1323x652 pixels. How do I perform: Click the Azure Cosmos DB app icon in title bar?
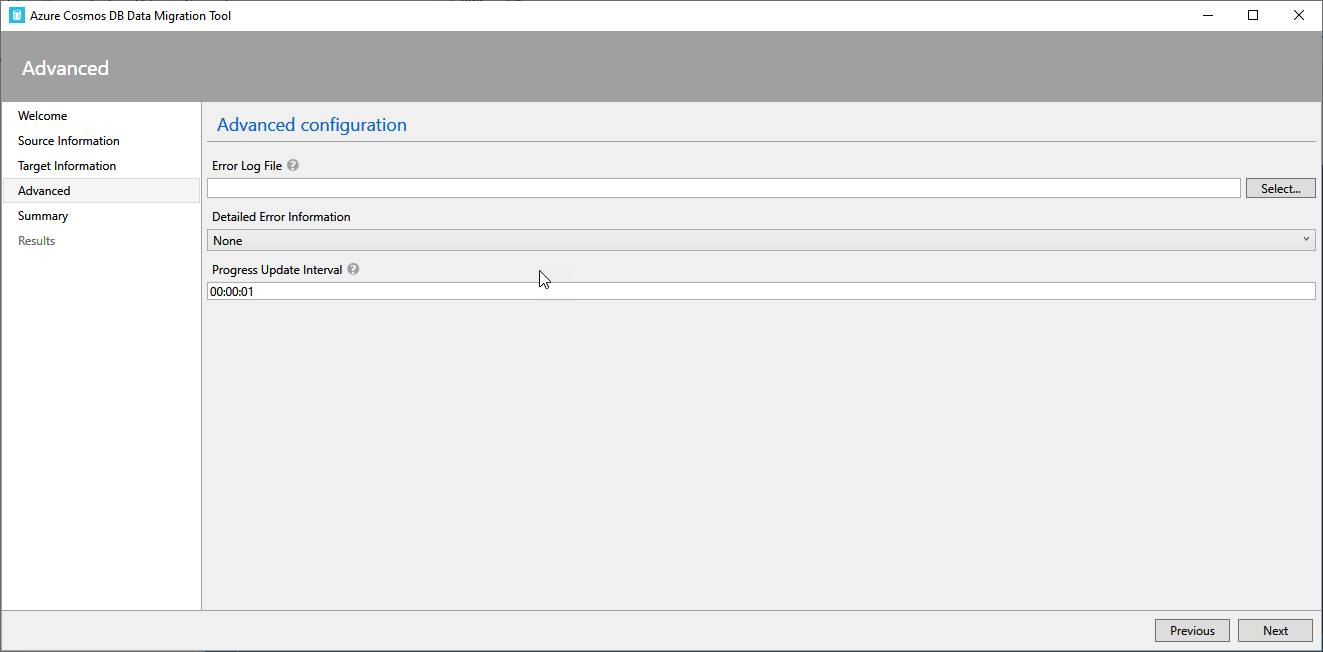click(x=16, y=15)
